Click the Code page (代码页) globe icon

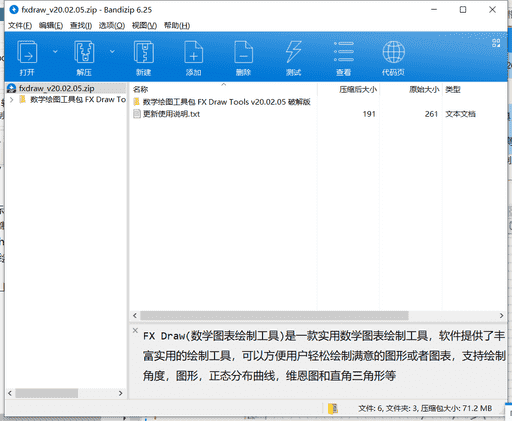[394, 52]
